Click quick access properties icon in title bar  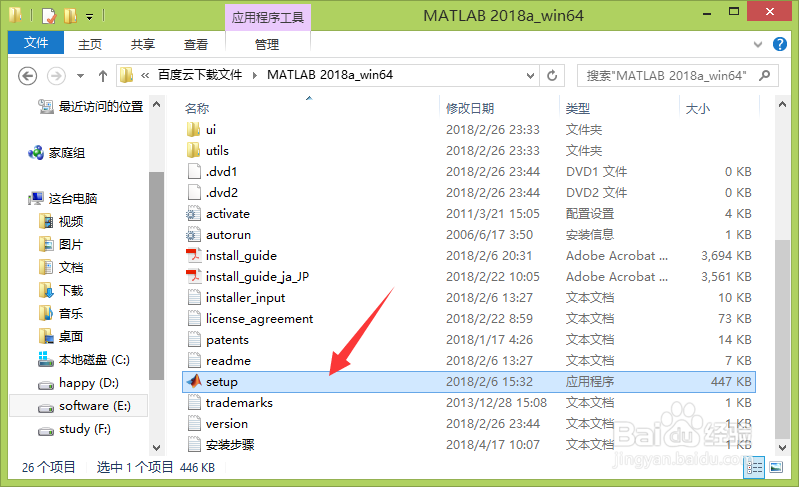tap(49, 16)
